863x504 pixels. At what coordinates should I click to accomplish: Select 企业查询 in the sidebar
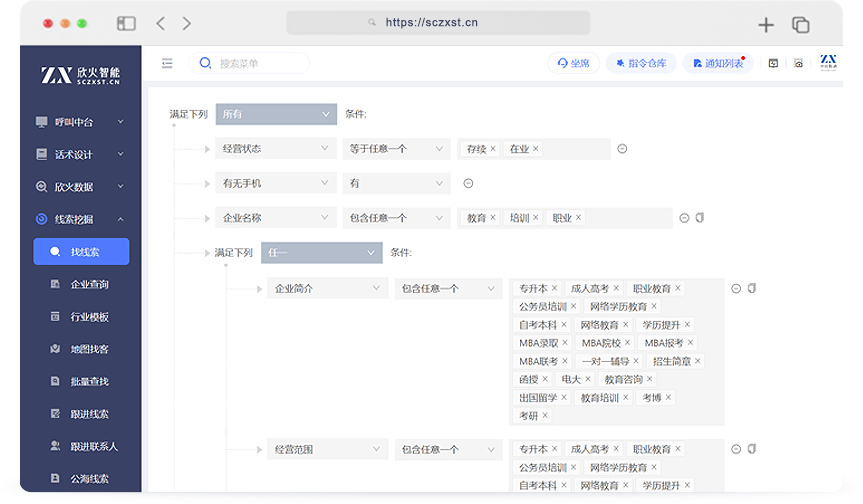89,284
